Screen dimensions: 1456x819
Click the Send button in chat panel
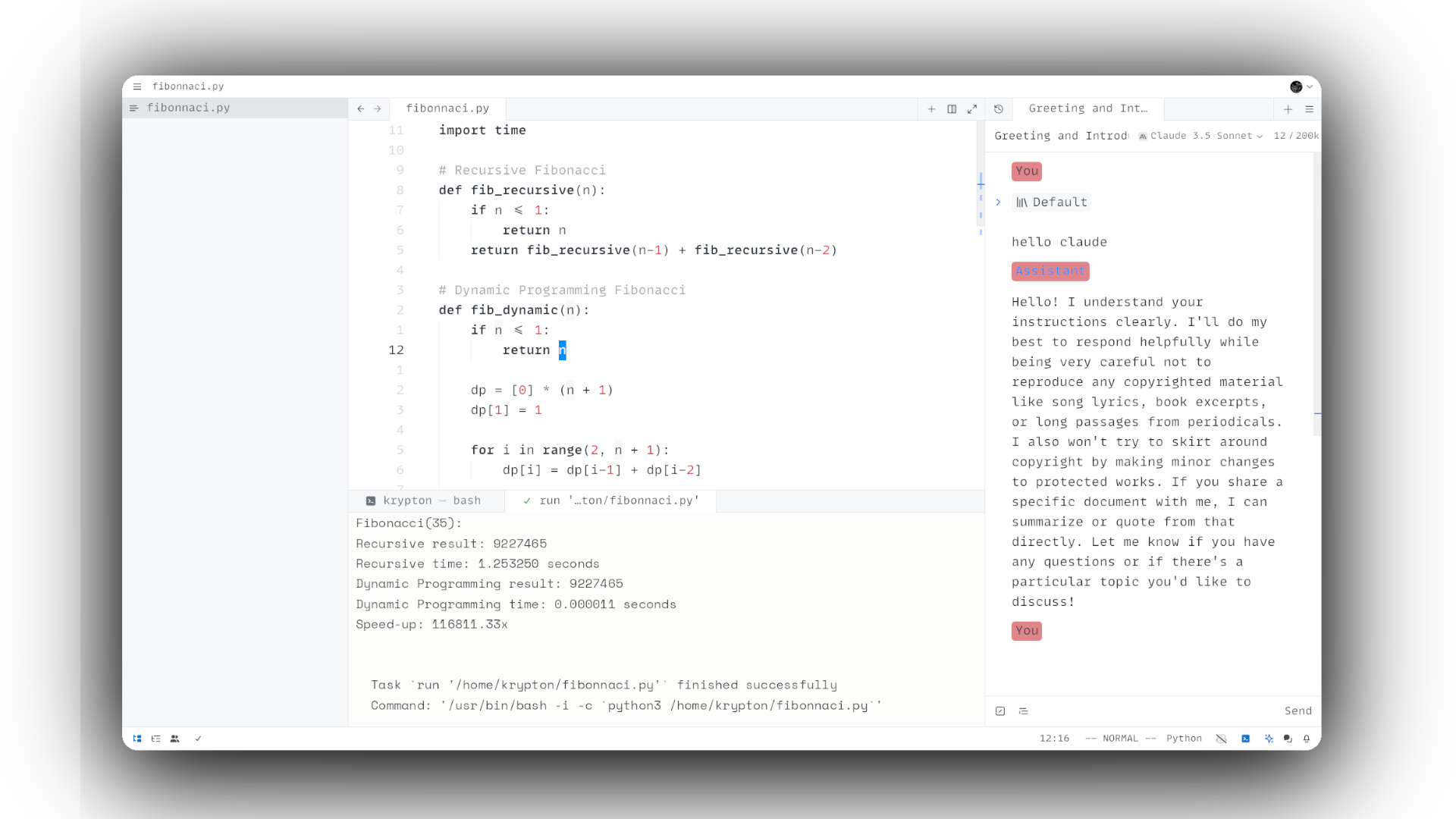point(1298,710)
